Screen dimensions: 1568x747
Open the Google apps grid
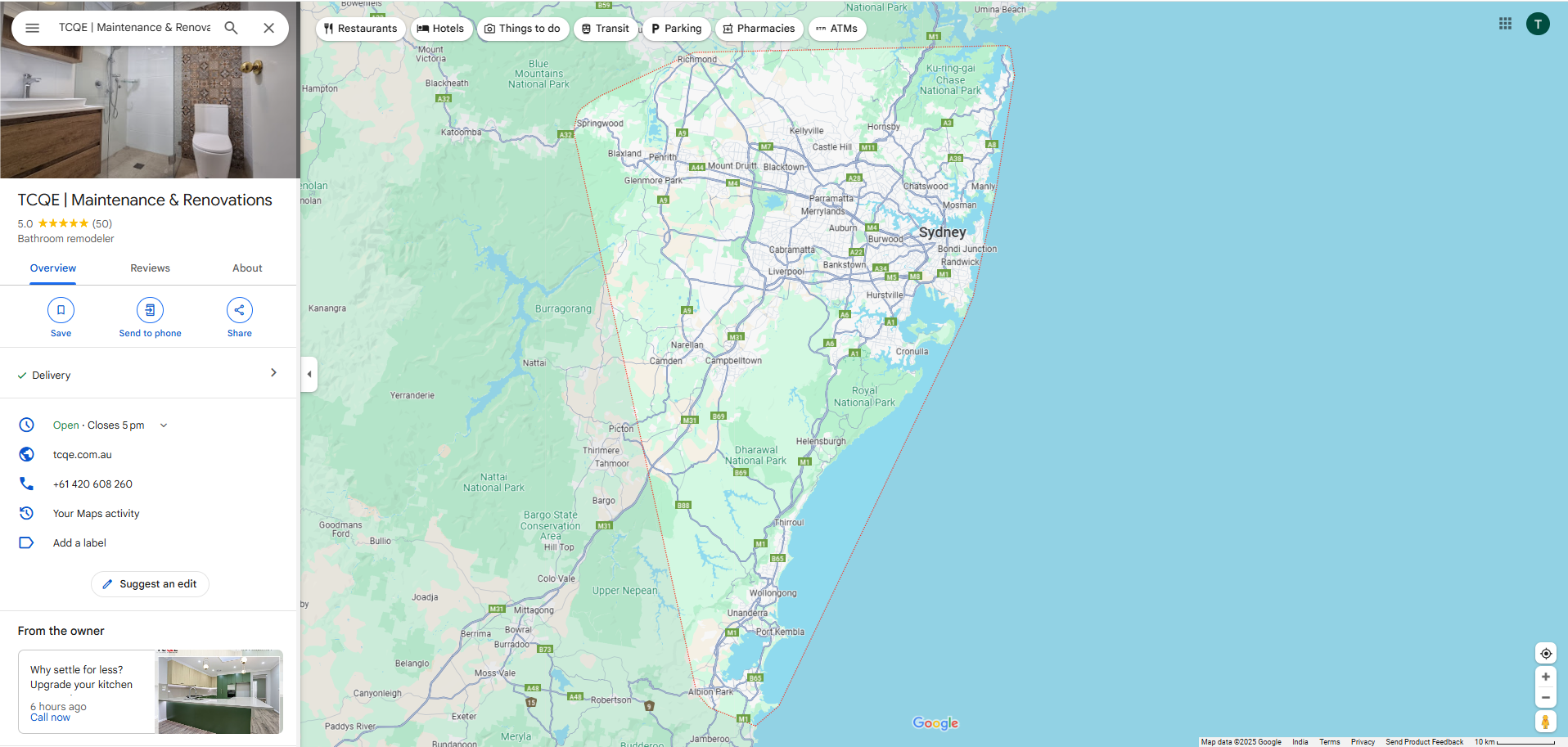(x=1505, y=24)
